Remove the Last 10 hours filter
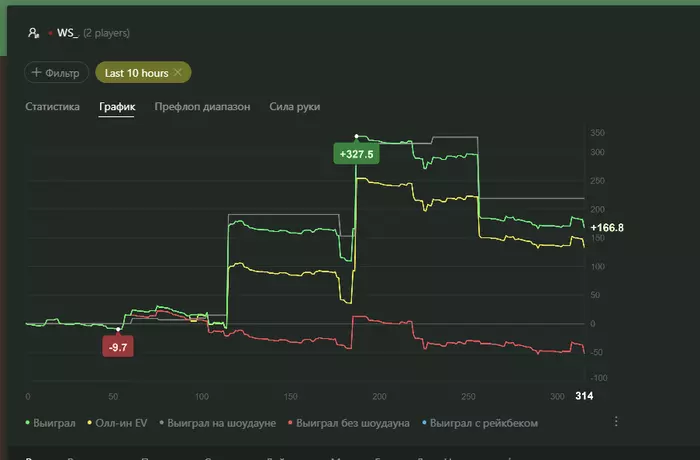This screenshot has width=700, height=460. [x=178, y=72]
